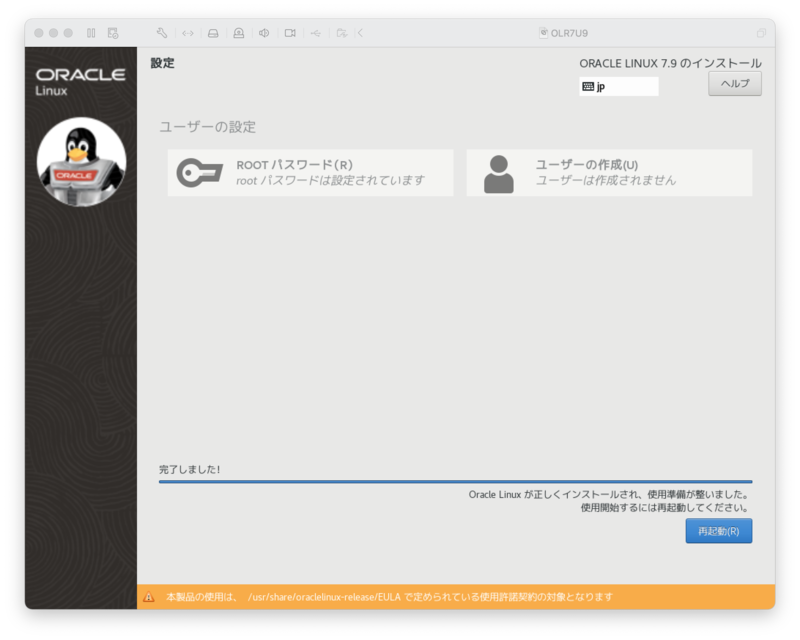Click the keyboard icon beside jp
The height and width of the screenshot is (640, 800).
click(x=588, y=86)
